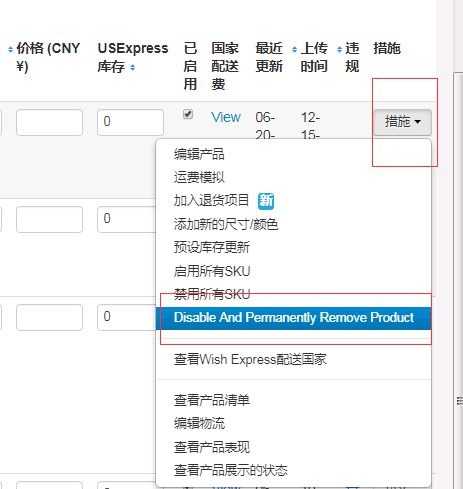Click third row USExpress 库存 input field
463x489 pixels.
pyautogui.click(x=127, y=317)
